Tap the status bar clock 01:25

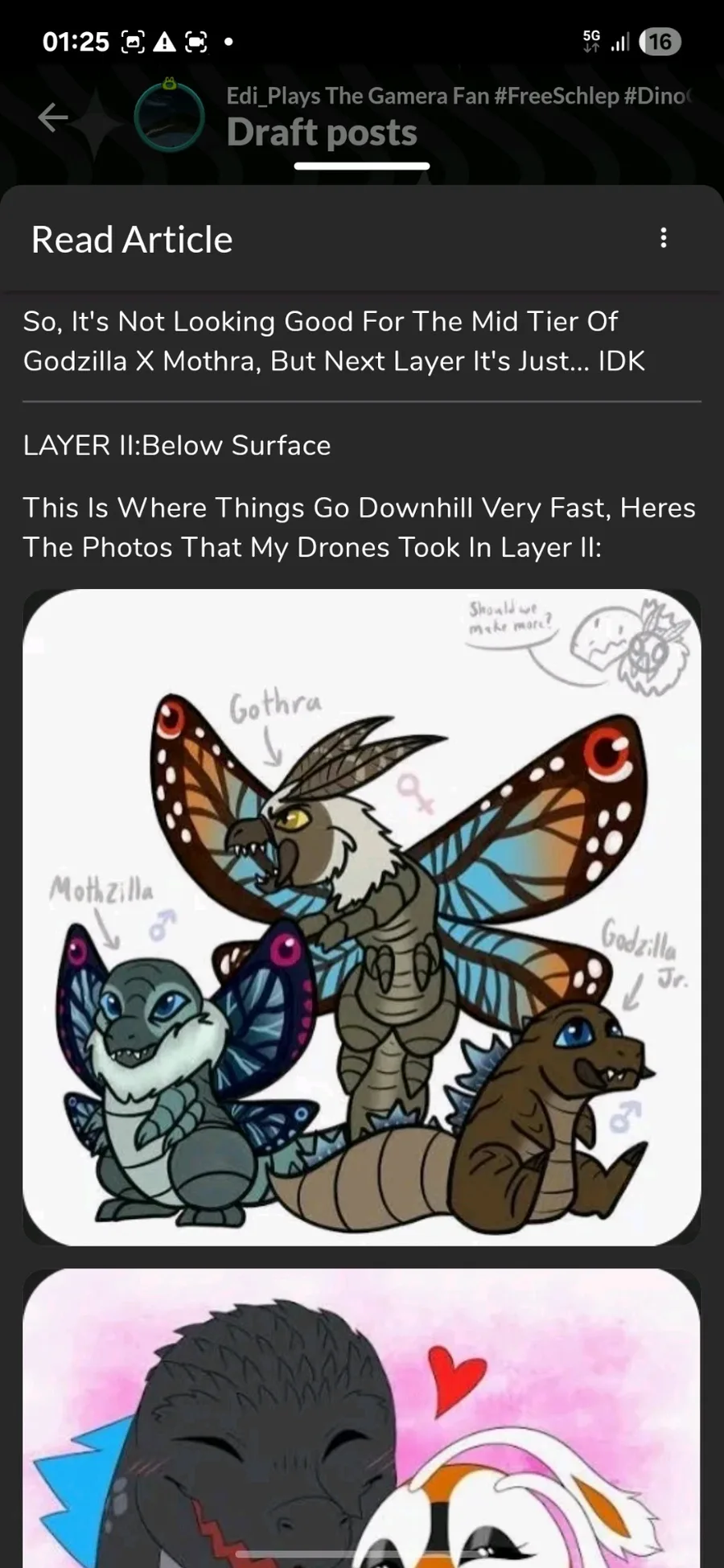(x=76, y=42)
